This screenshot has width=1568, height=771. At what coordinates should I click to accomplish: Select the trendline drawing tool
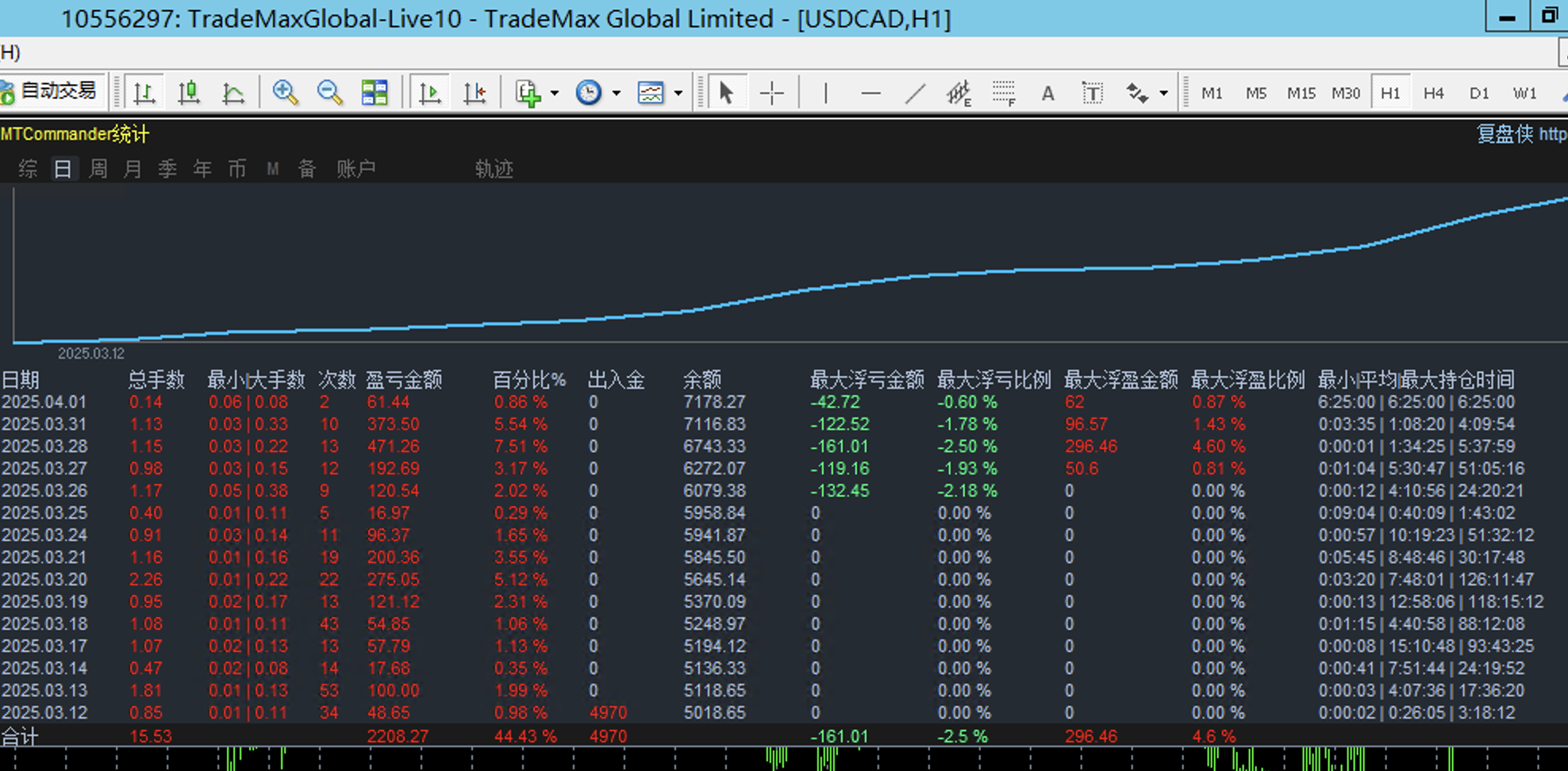(915, 93)
